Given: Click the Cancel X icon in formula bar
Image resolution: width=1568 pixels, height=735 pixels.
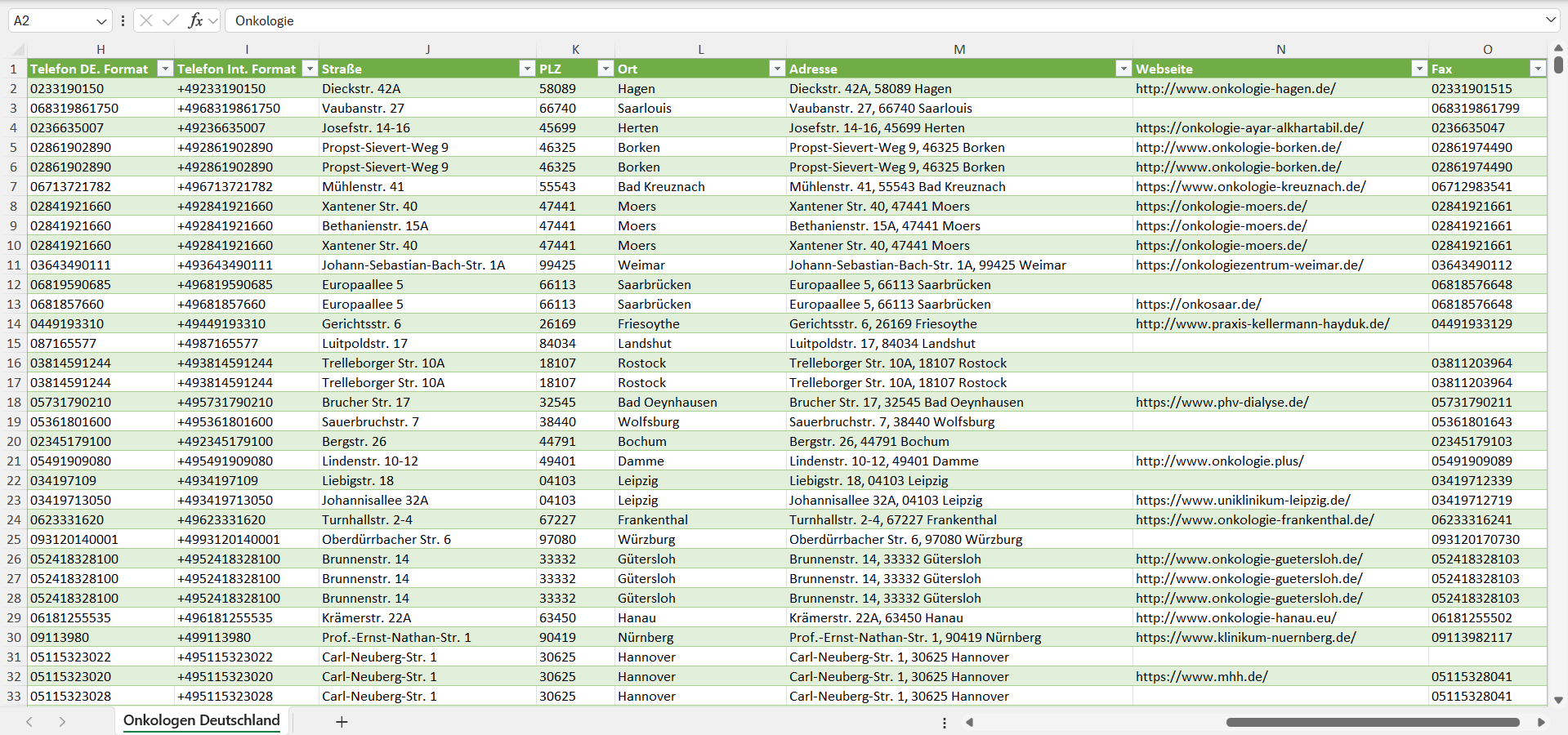Looking at the screenshot, I should (x=146, y=20).
